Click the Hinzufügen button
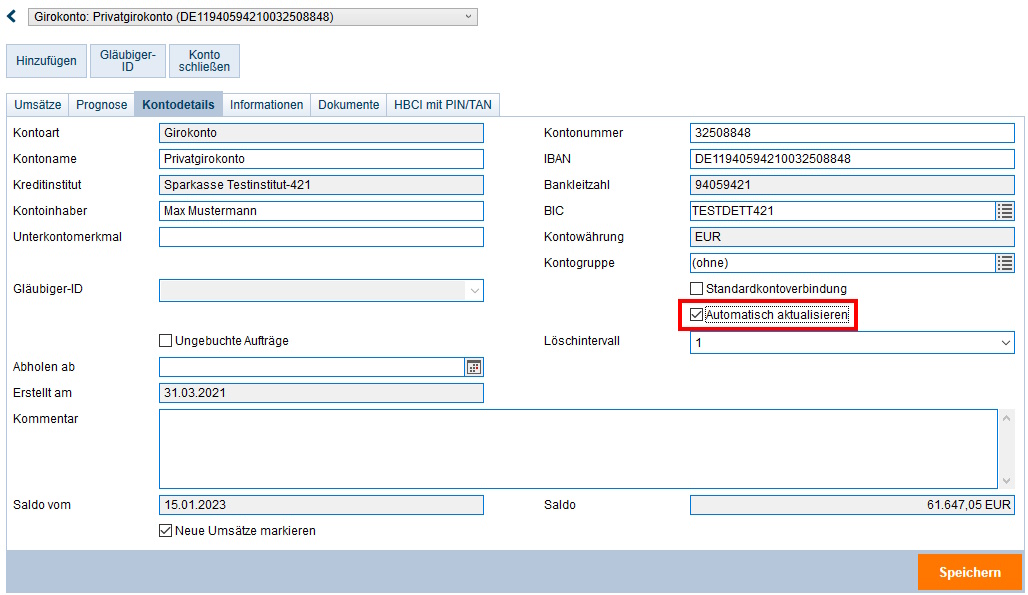 [x=46, y=61]
